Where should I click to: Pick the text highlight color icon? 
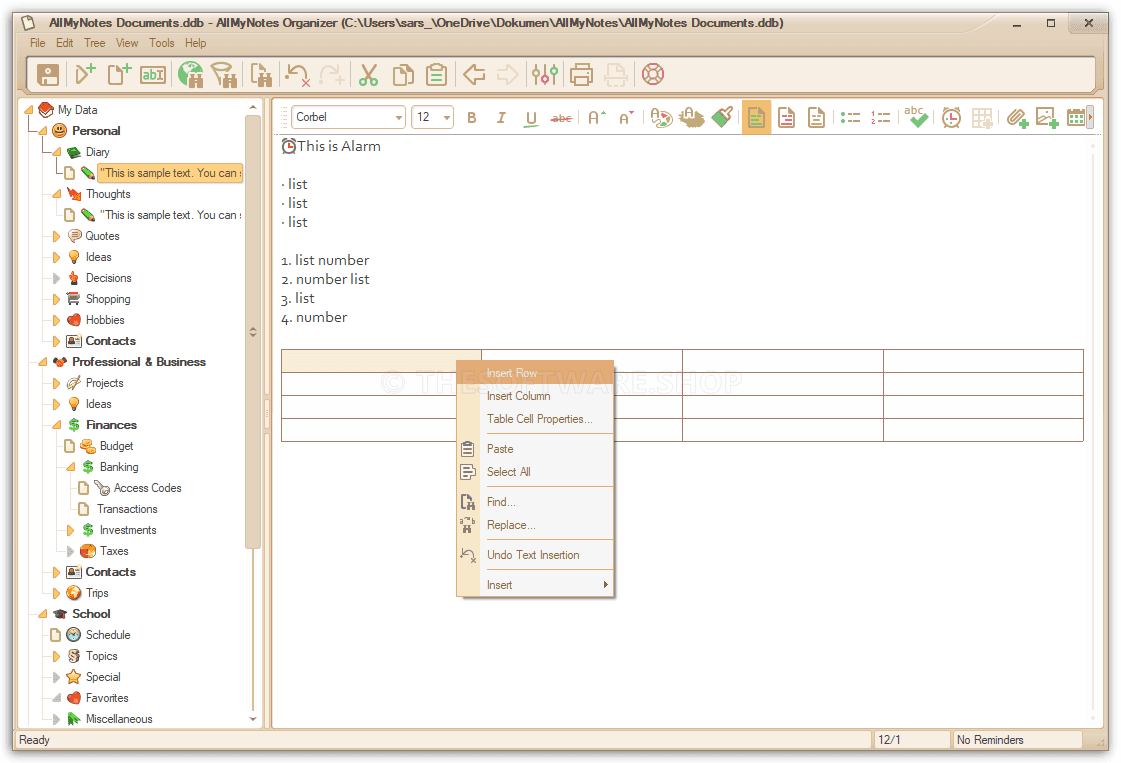tap(691, 117)
